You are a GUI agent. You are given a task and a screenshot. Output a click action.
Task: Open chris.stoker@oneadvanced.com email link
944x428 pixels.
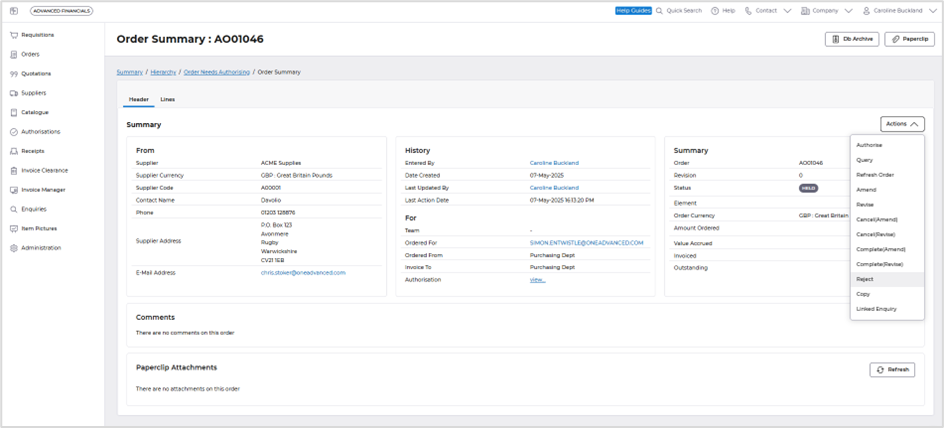click(x=303, y=273)
